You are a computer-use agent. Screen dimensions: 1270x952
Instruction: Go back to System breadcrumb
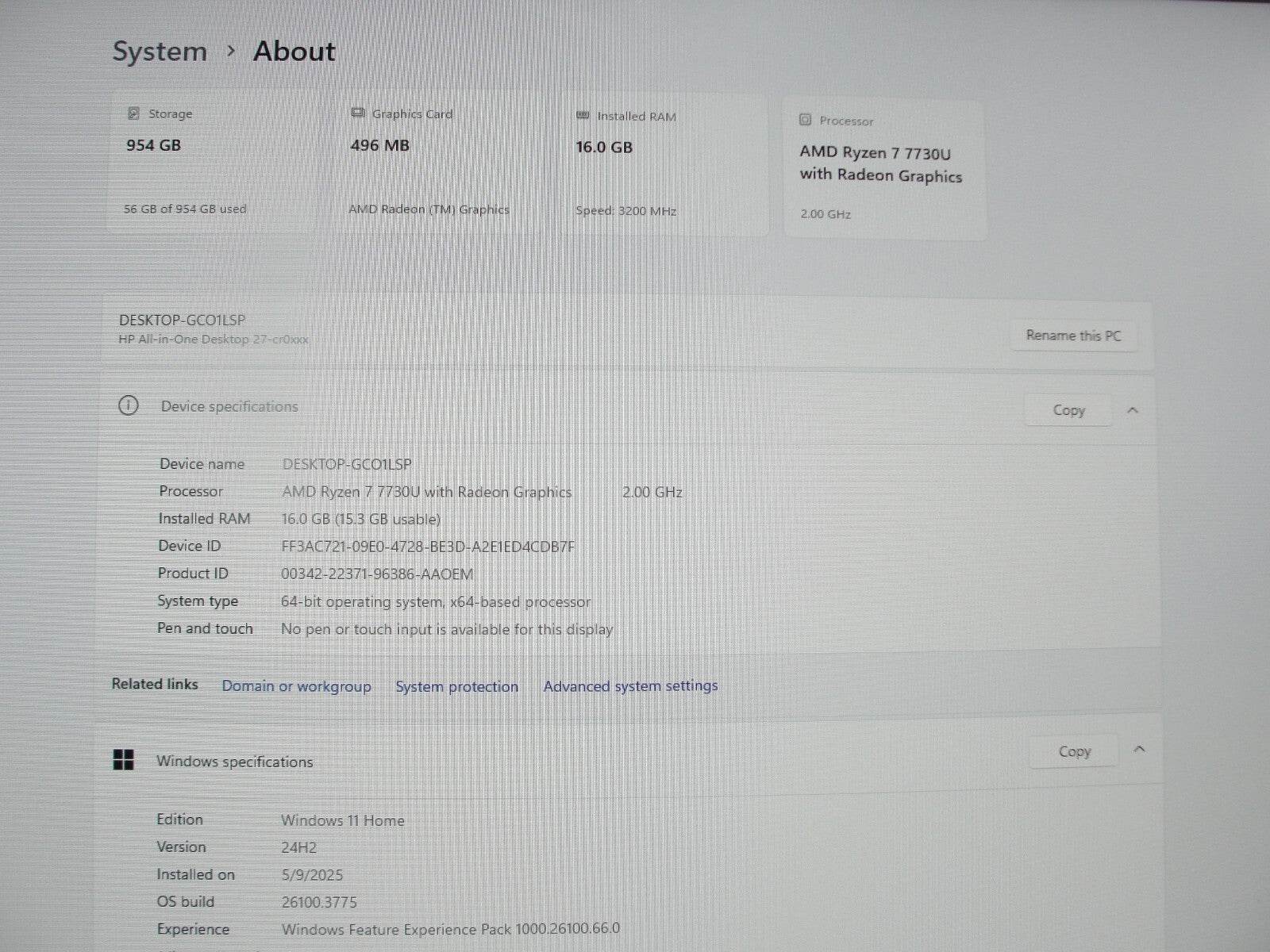160,52
